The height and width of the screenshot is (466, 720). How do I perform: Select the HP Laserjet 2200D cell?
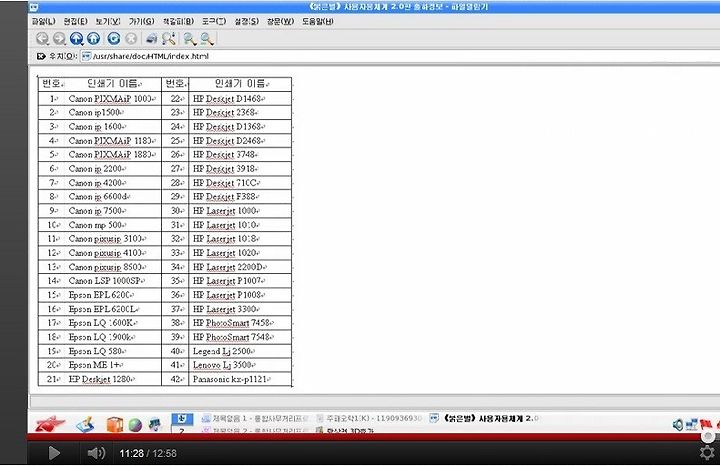[240, 267]
